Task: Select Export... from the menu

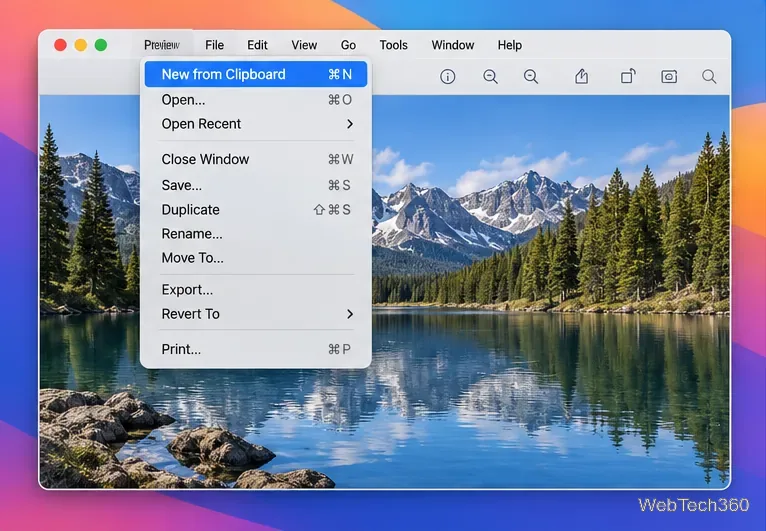Action: pos(256,290)
